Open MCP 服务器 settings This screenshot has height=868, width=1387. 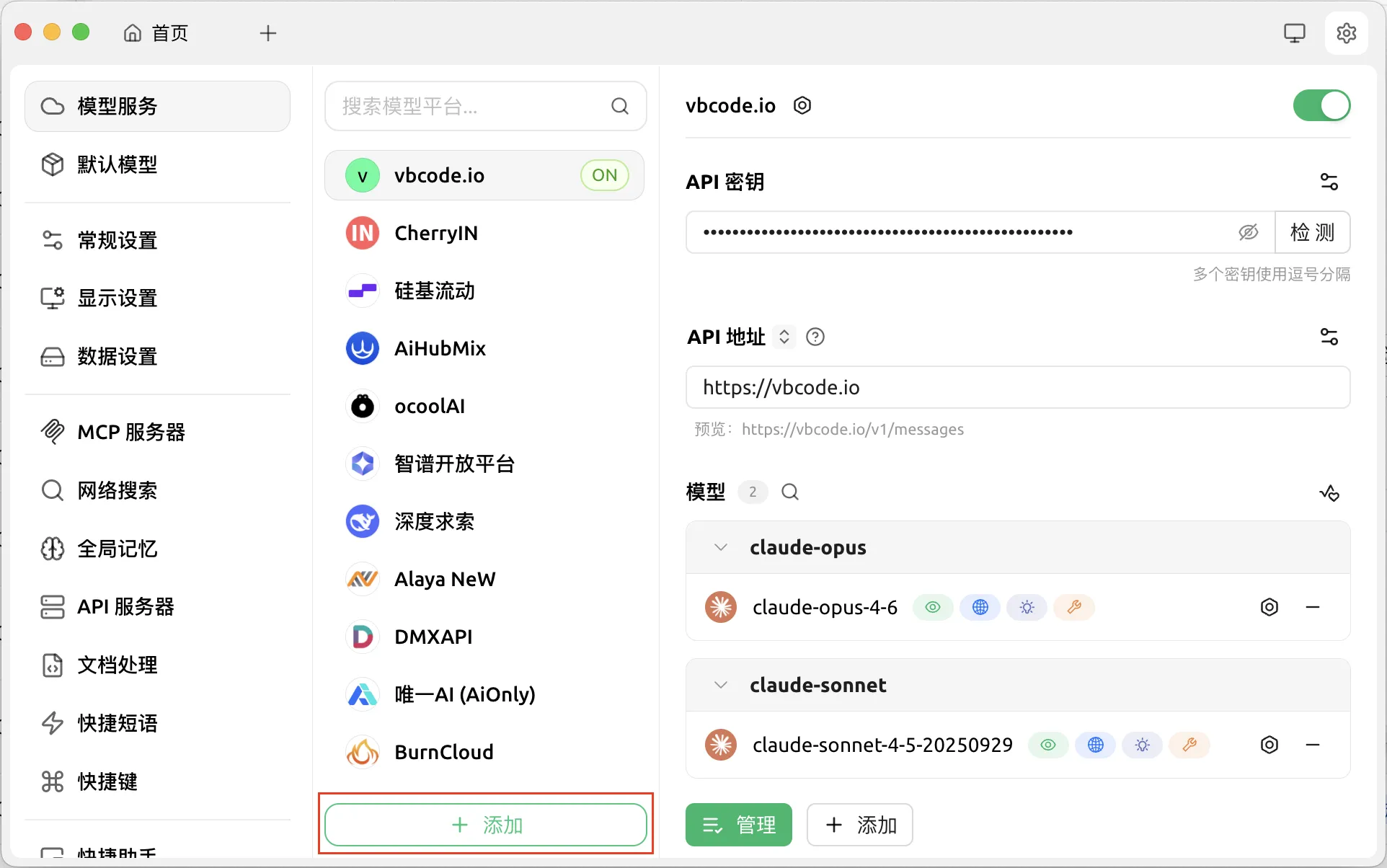[157, 432]
